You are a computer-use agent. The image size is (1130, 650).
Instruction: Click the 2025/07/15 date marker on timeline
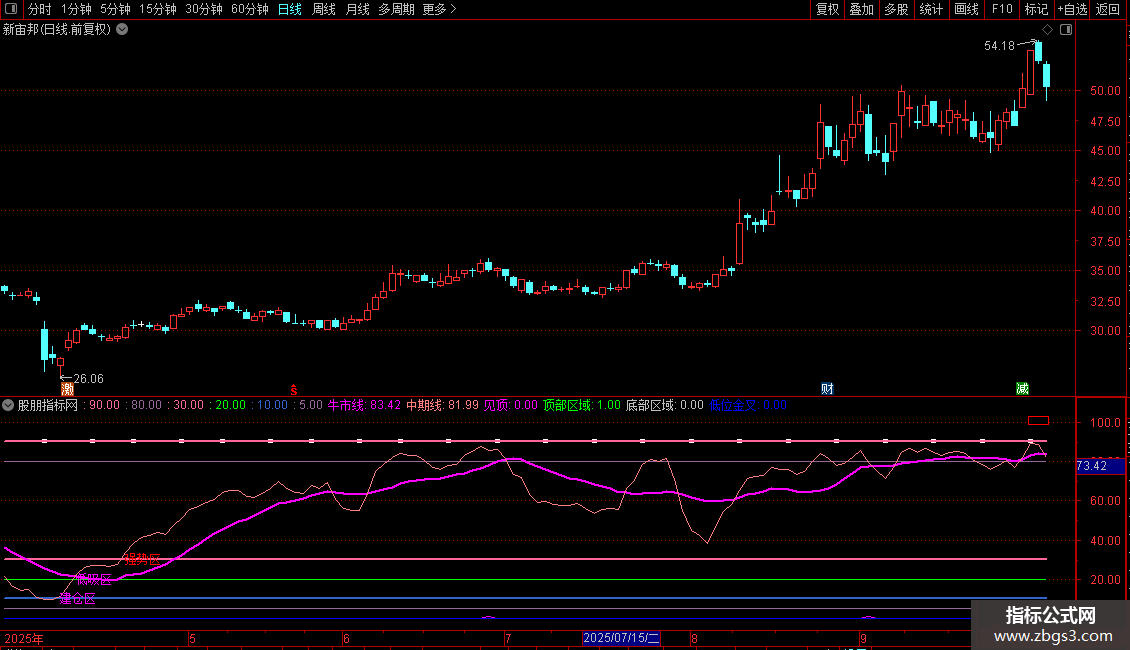[622, 638]
